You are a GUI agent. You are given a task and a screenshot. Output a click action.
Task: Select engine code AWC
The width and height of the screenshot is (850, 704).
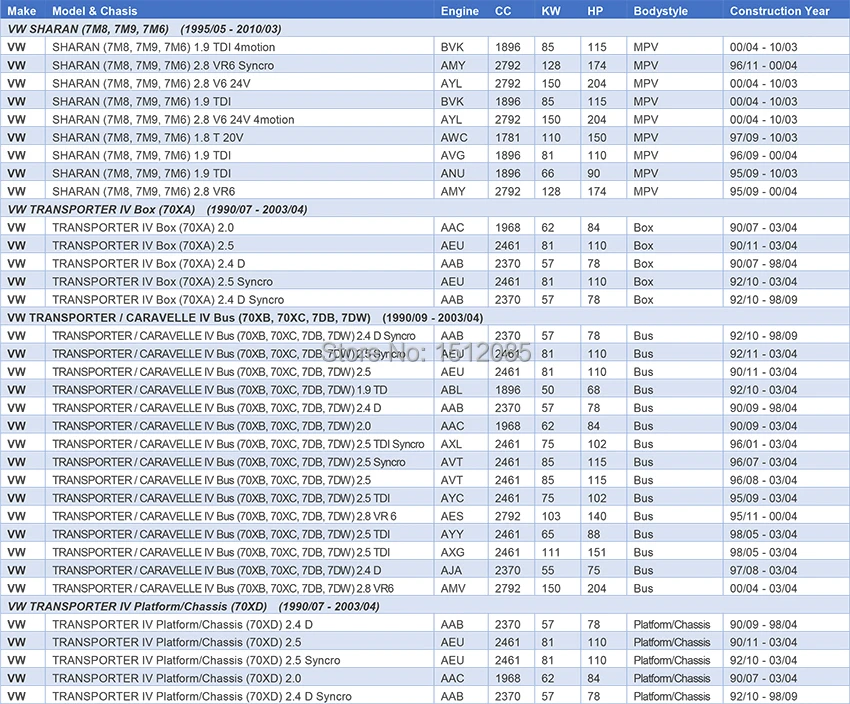tap(454, 137)
